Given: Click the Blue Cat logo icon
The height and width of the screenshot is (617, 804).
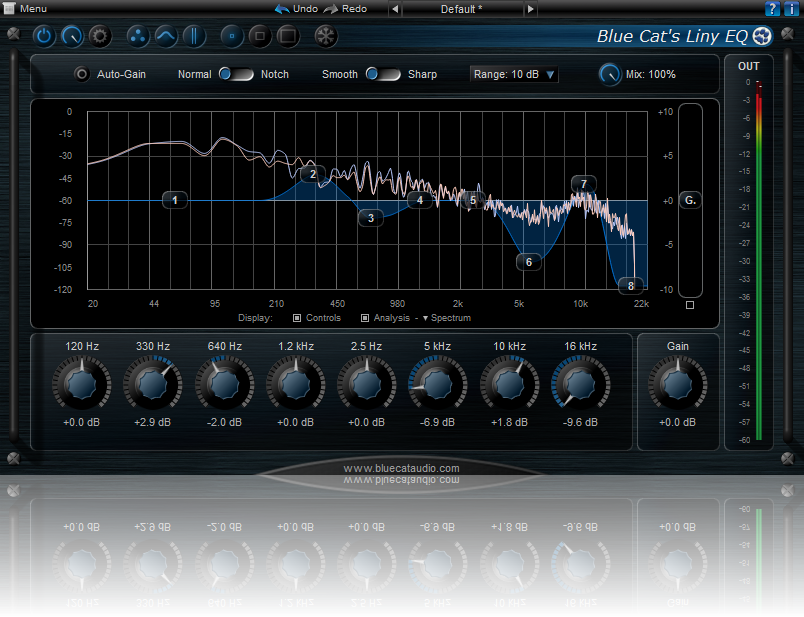Looking at the screenshot, I should coord(762,37).
